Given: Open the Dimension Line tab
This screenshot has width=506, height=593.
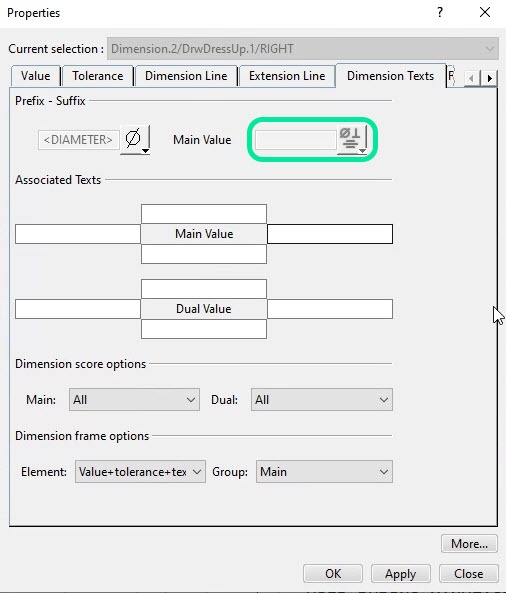Looking at the screenshot, I should click(186, 76).
